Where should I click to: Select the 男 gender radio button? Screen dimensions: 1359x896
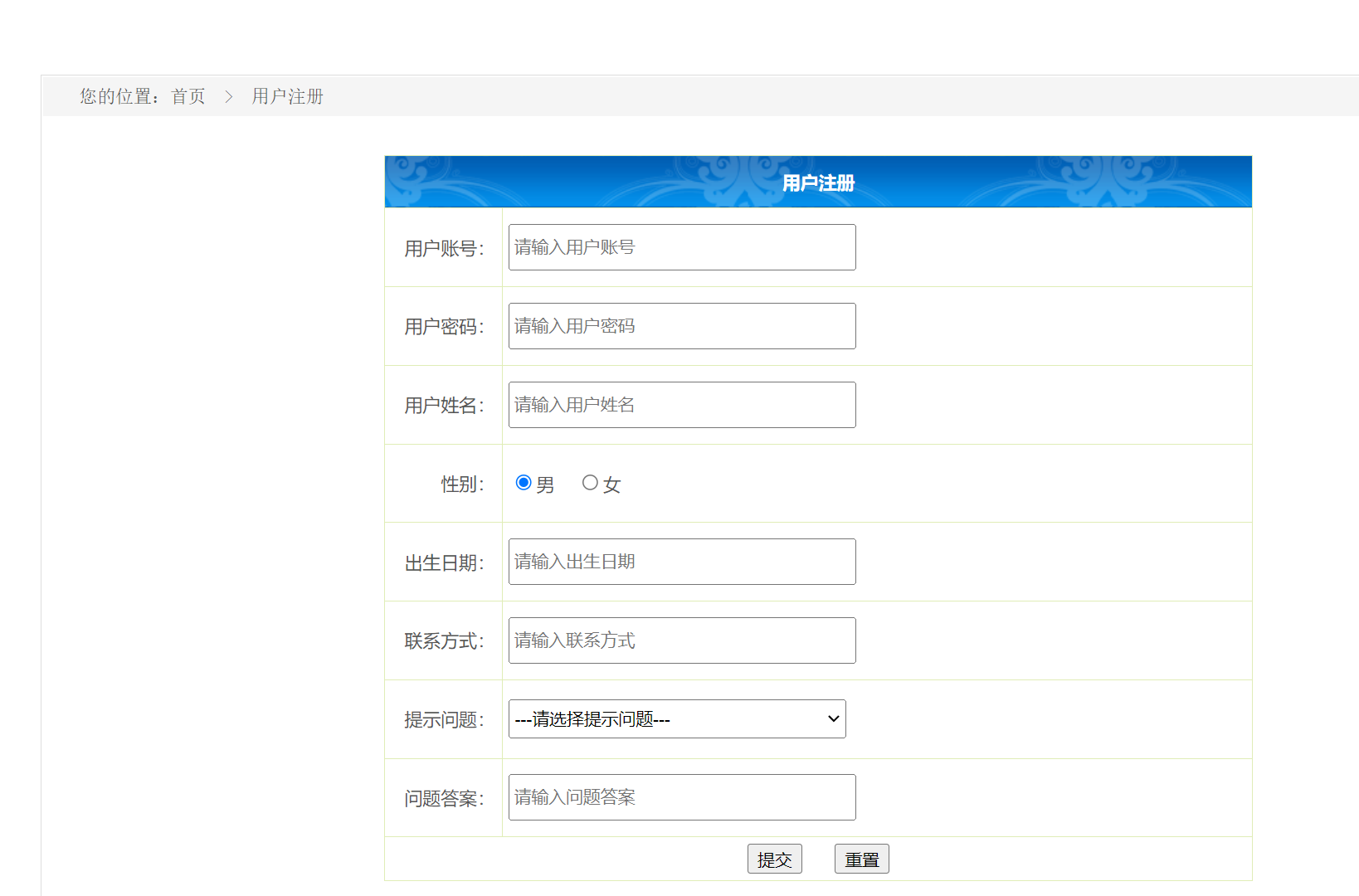pyautogui.click(x=524, y=483)
